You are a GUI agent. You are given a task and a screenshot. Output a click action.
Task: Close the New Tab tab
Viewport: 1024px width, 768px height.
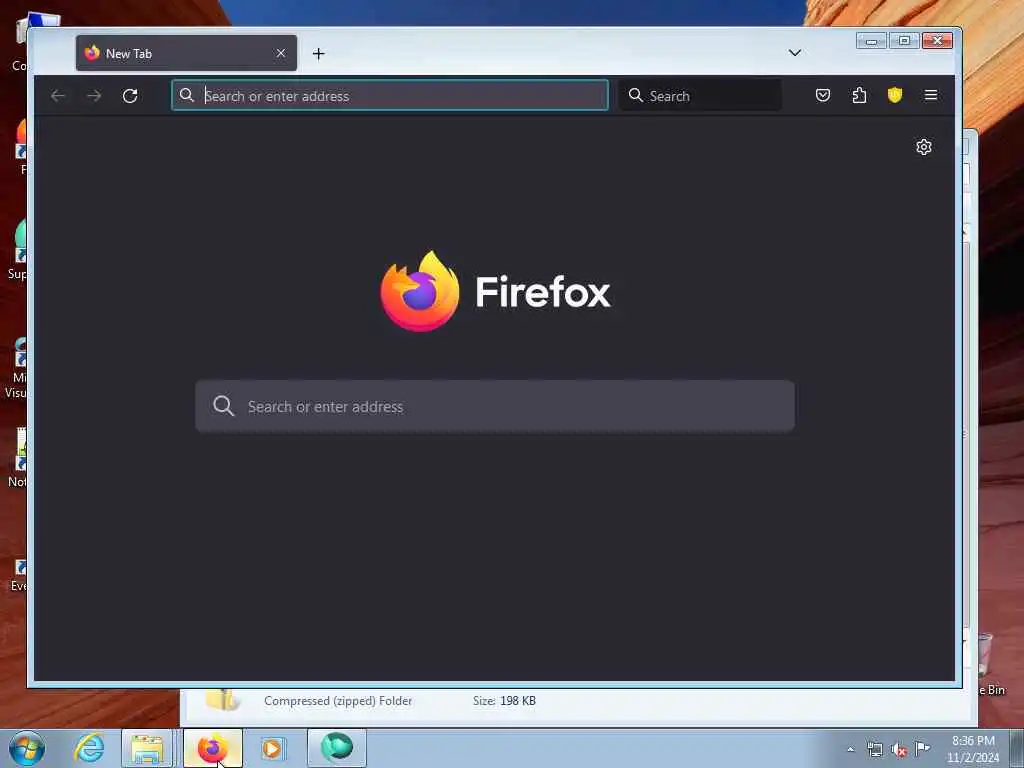coord(281,53)
